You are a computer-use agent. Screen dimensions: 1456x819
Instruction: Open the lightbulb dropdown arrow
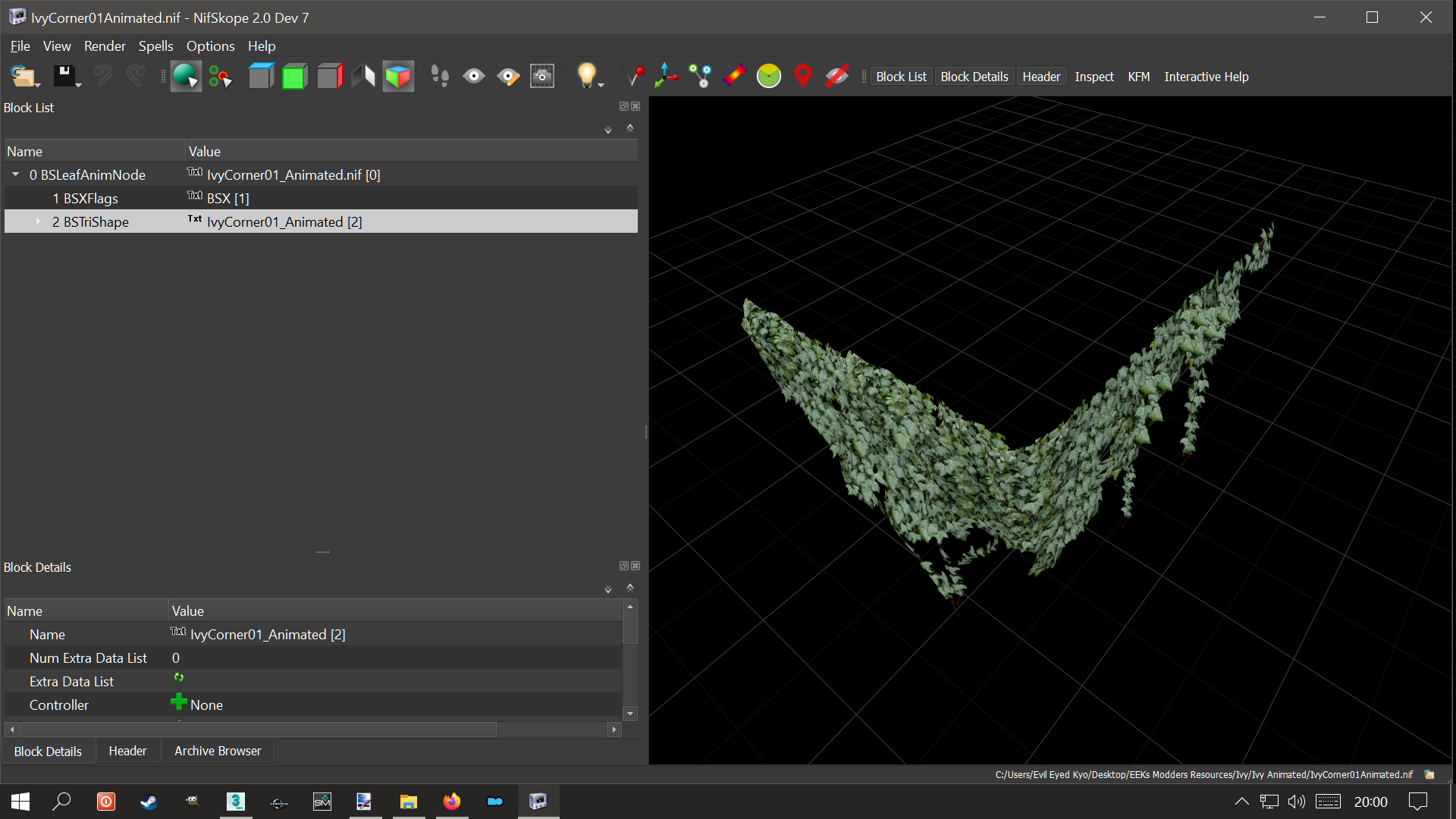(x=601, y=85)
